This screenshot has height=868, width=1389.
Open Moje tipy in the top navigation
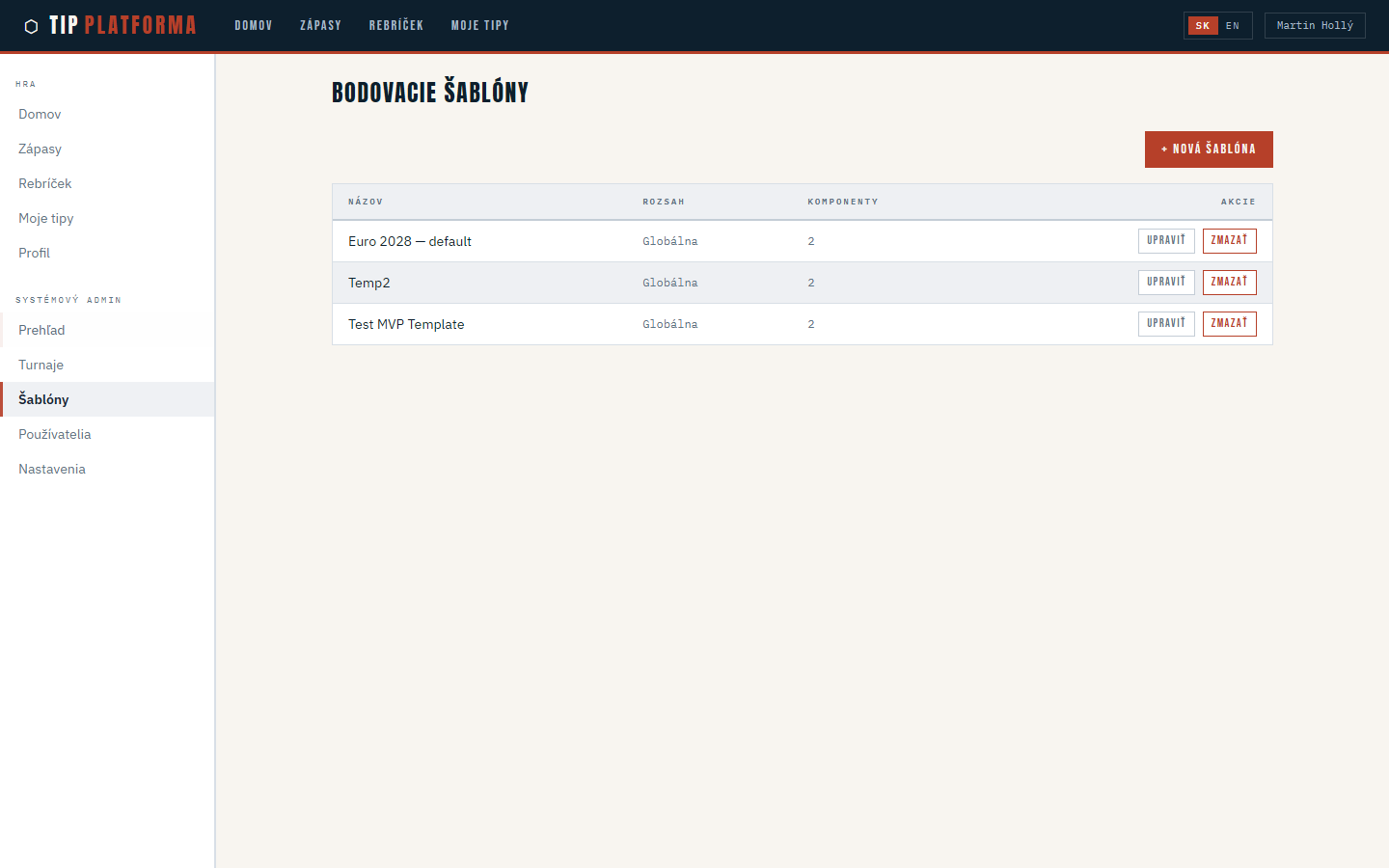479,26
